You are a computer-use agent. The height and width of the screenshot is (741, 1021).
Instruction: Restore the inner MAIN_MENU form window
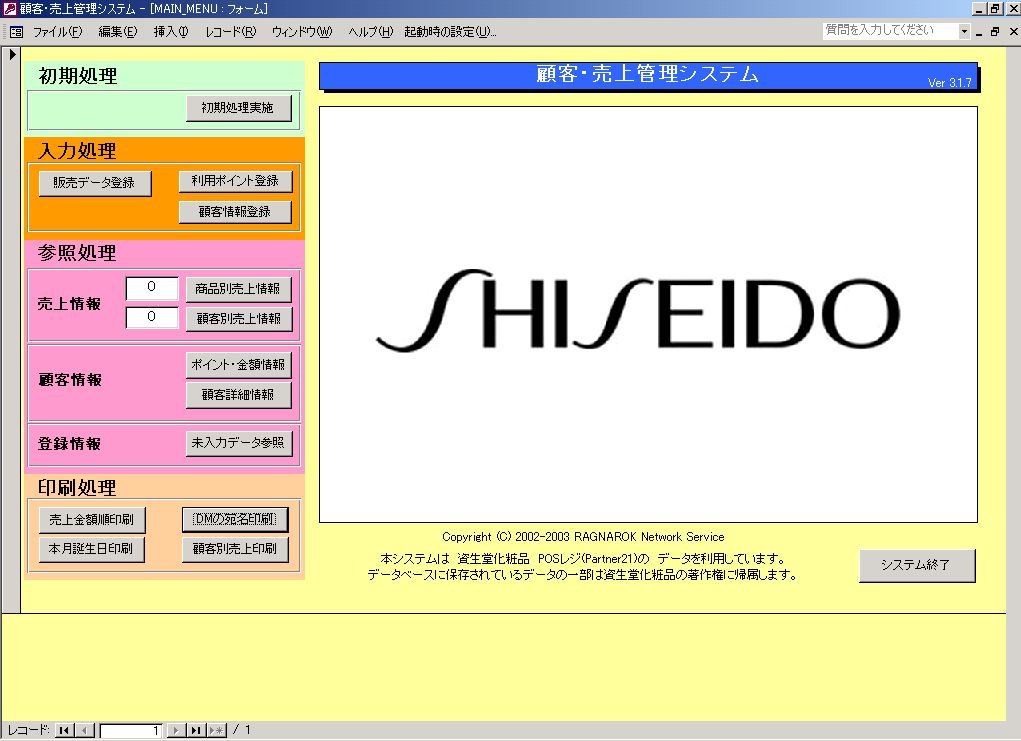point(995,31)
